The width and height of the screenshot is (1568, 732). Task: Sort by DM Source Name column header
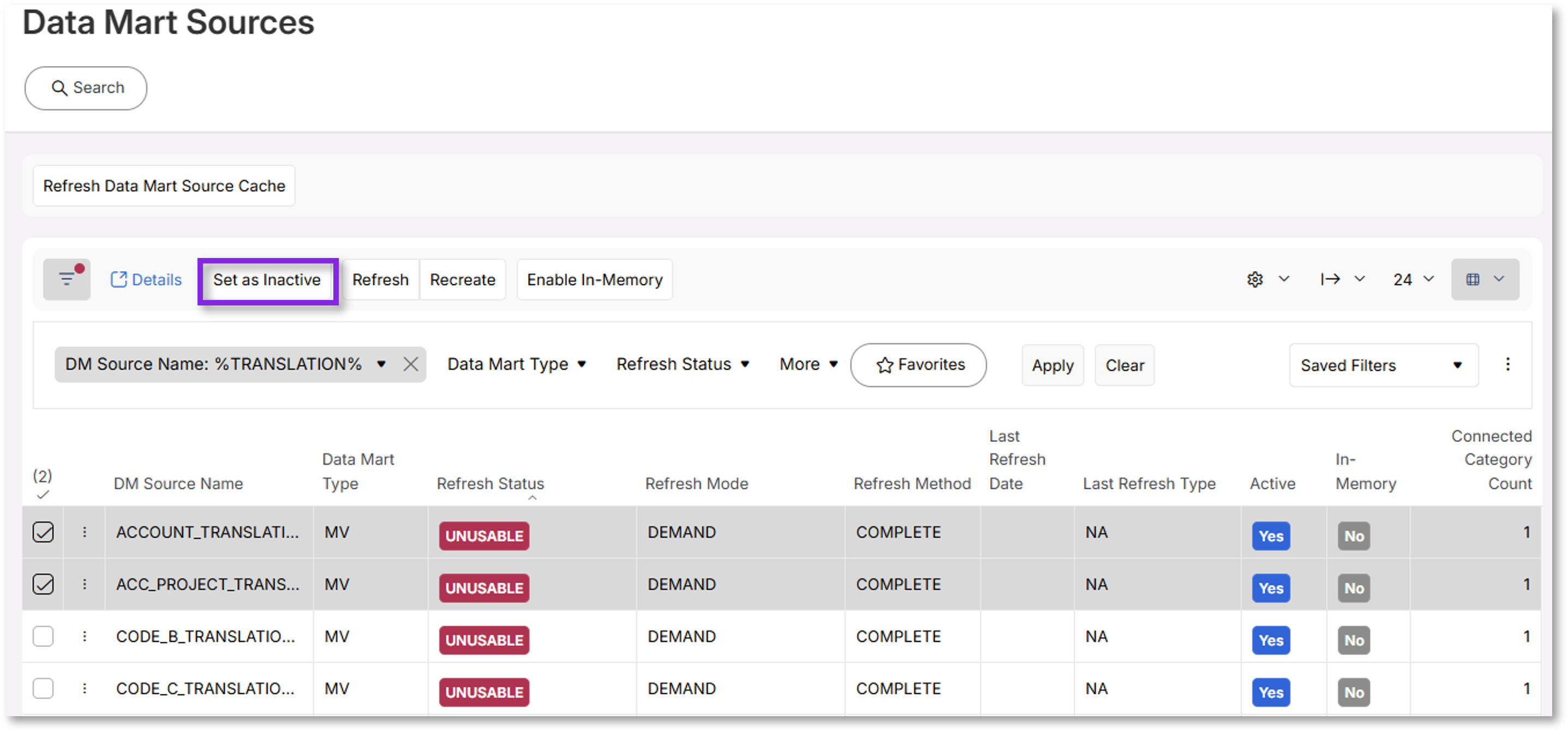178,484
